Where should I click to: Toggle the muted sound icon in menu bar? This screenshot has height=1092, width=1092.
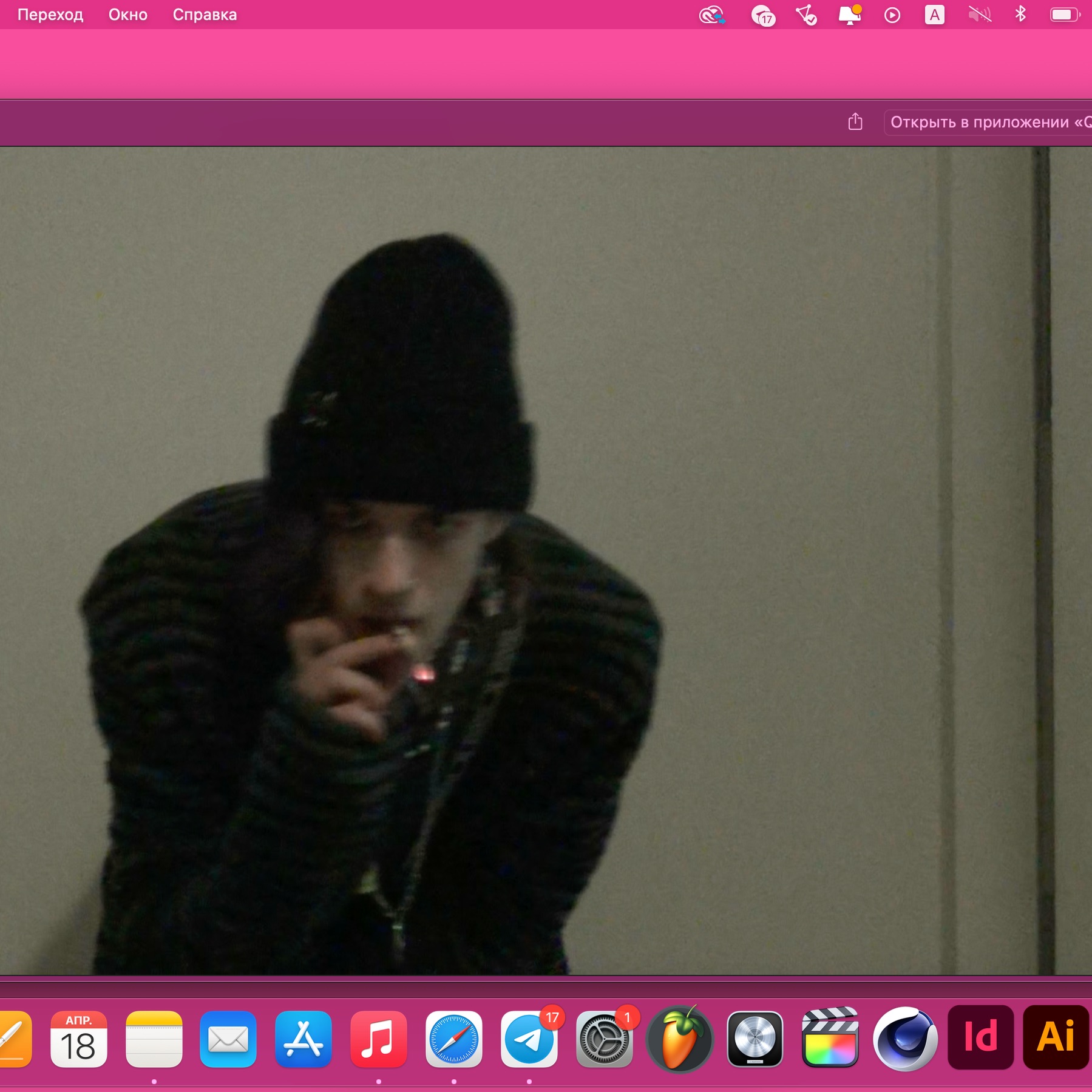coord(979,15)
